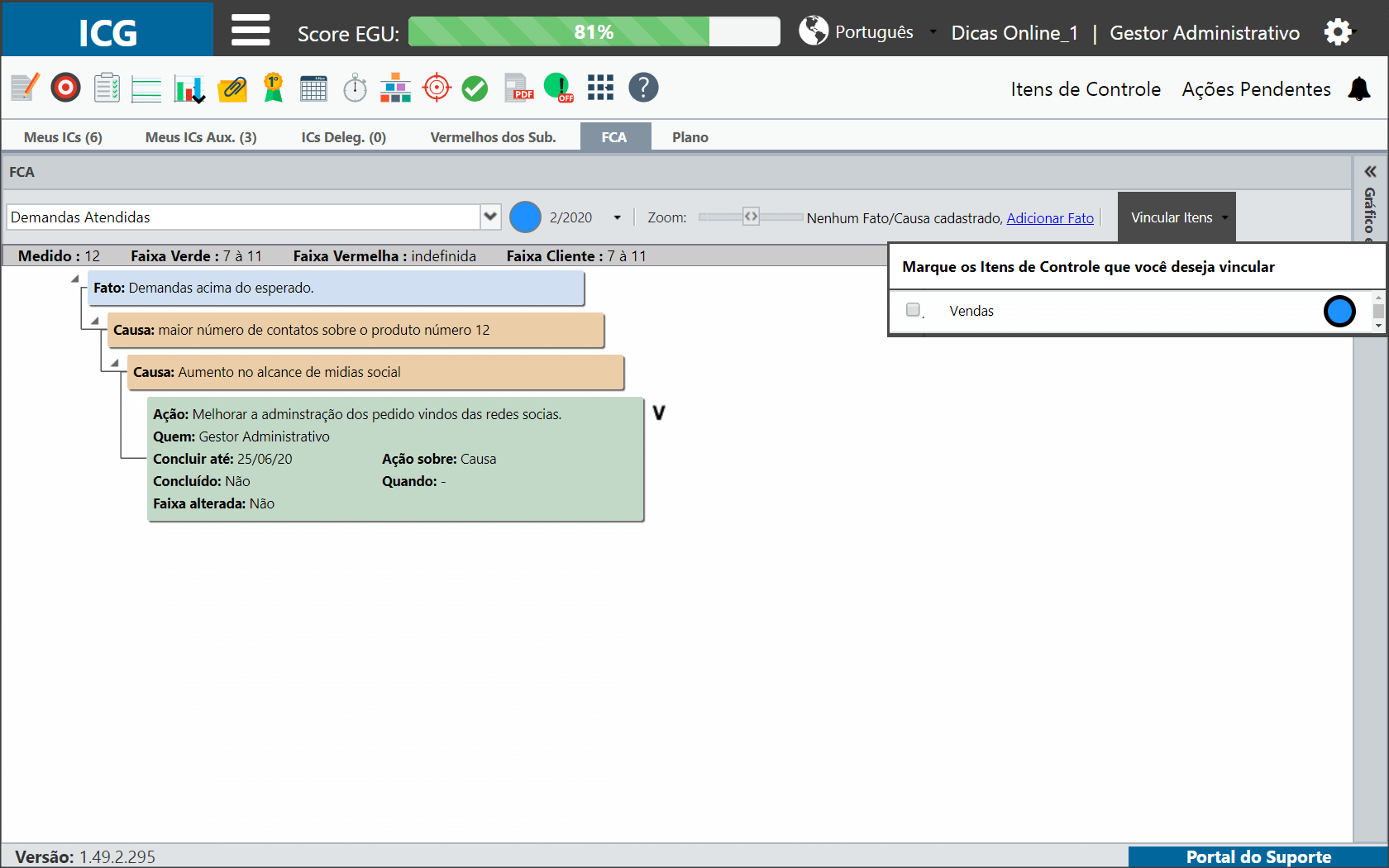Click the PDF export icon
Image resolution: width=1389 pixels, height=868 pixels.
(x=518, y=88)
